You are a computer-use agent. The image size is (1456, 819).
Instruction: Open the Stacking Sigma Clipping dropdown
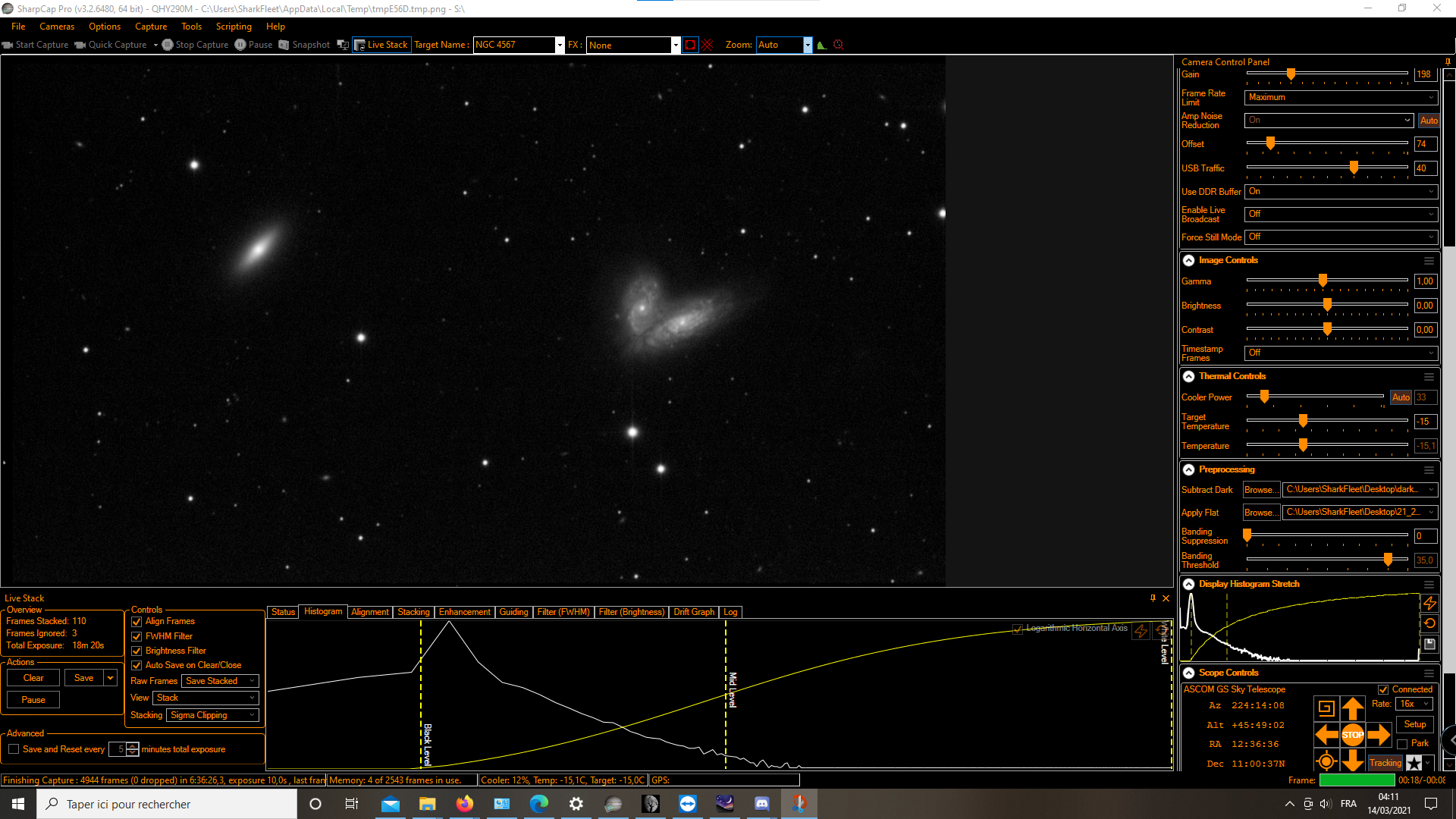[214, 715]
